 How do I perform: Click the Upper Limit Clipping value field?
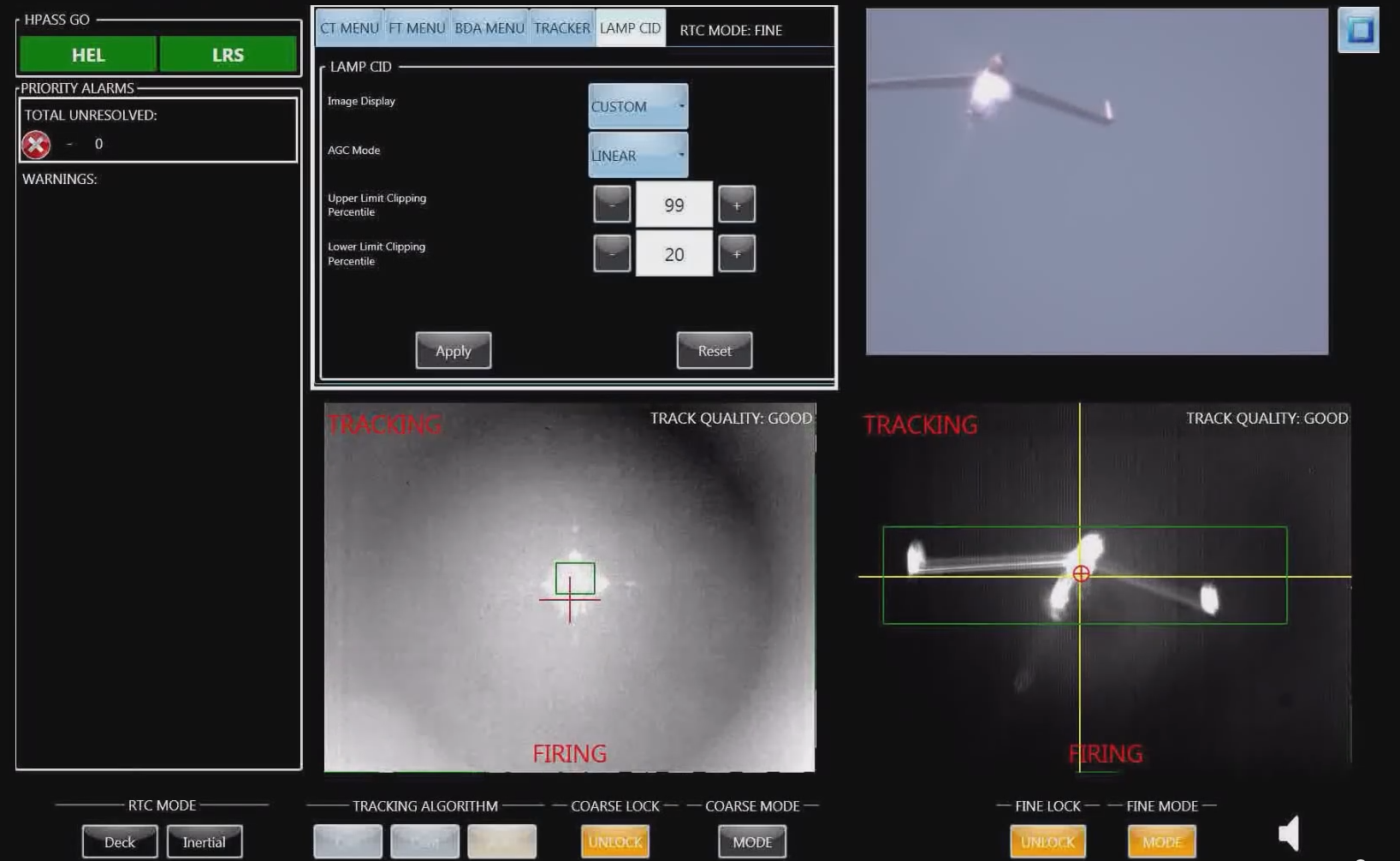[x=673, y=205]
